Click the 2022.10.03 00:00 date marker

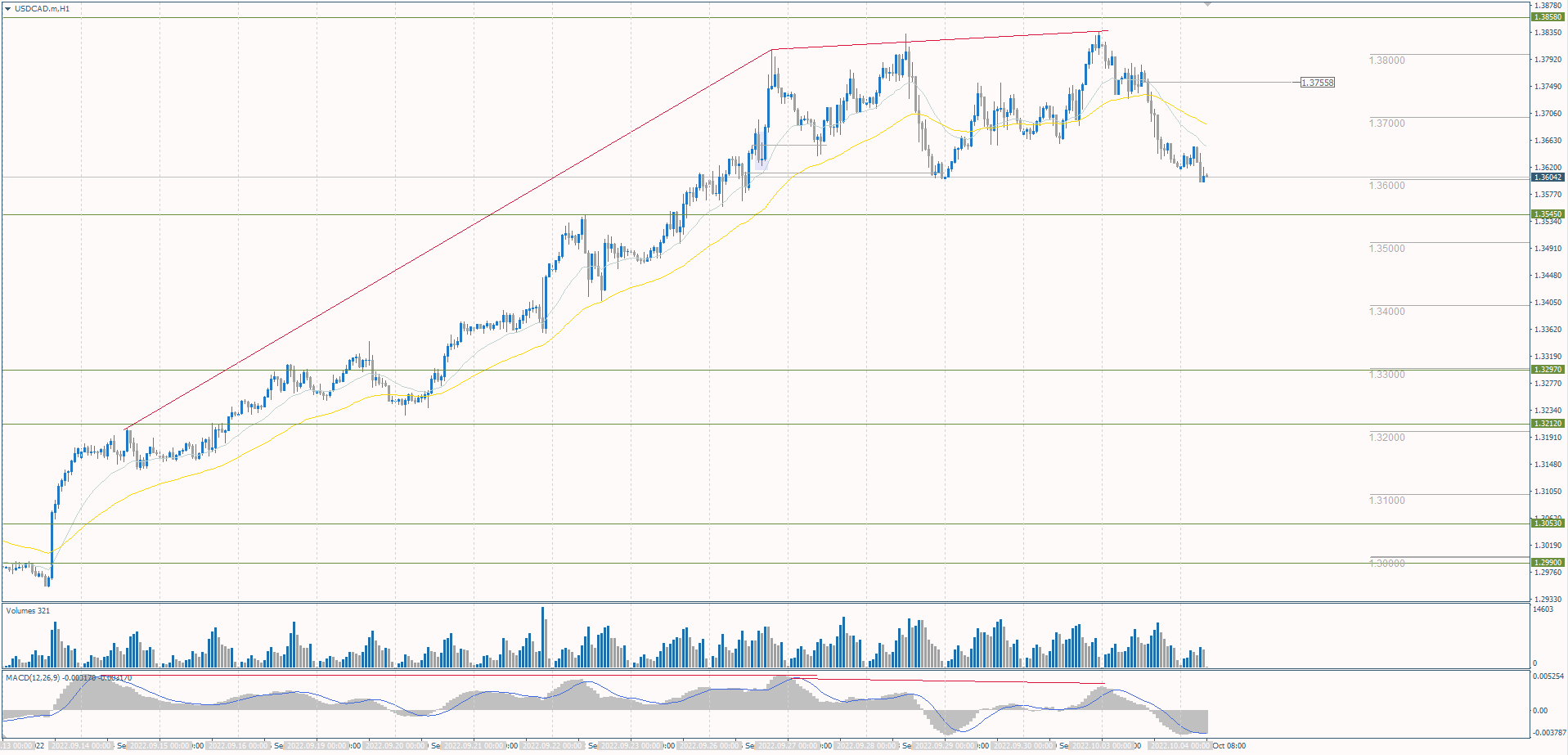(1102, 746)
